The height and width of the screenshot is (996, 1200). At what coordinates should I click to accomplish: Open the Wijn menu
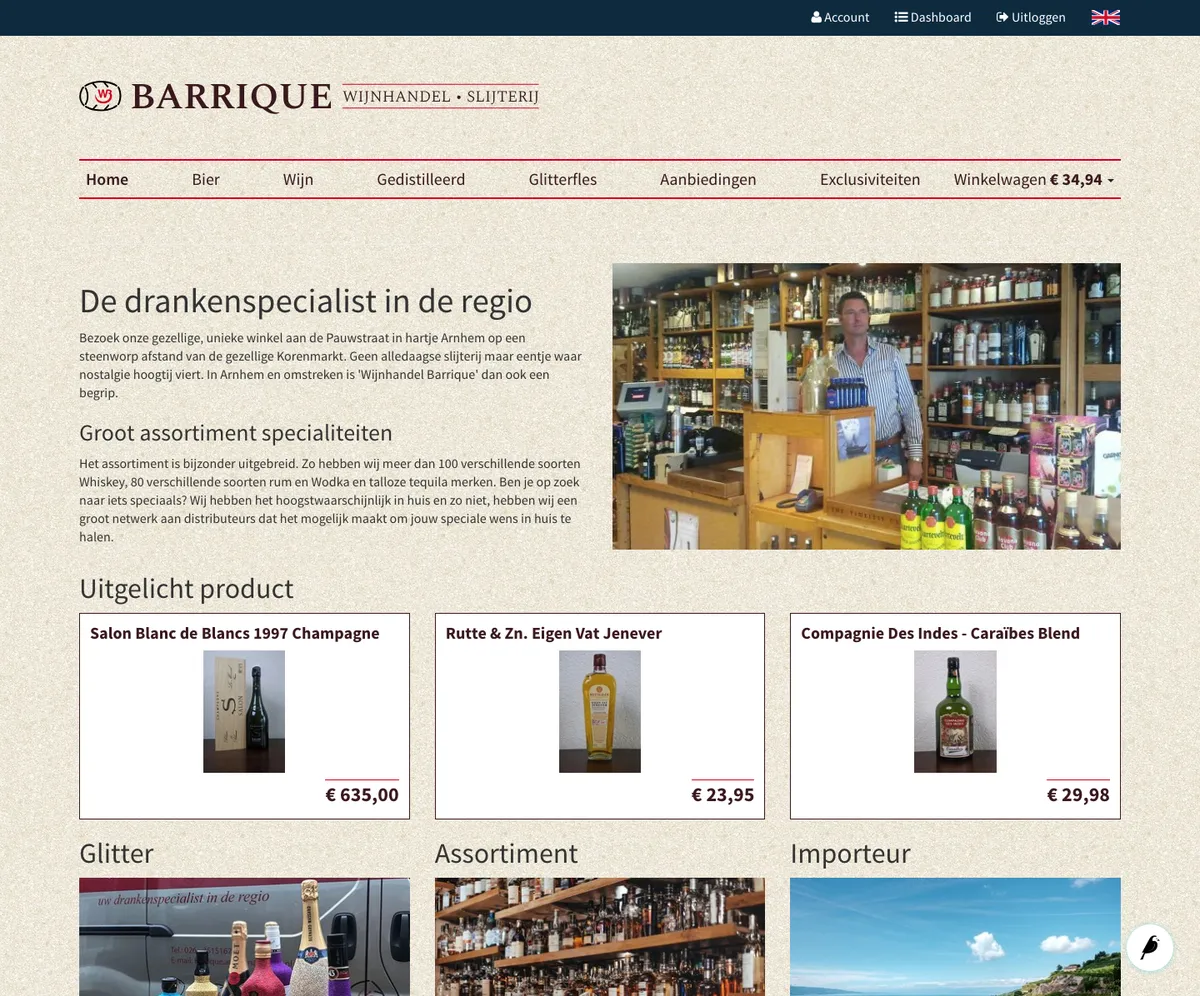click(x=298, y=179)
